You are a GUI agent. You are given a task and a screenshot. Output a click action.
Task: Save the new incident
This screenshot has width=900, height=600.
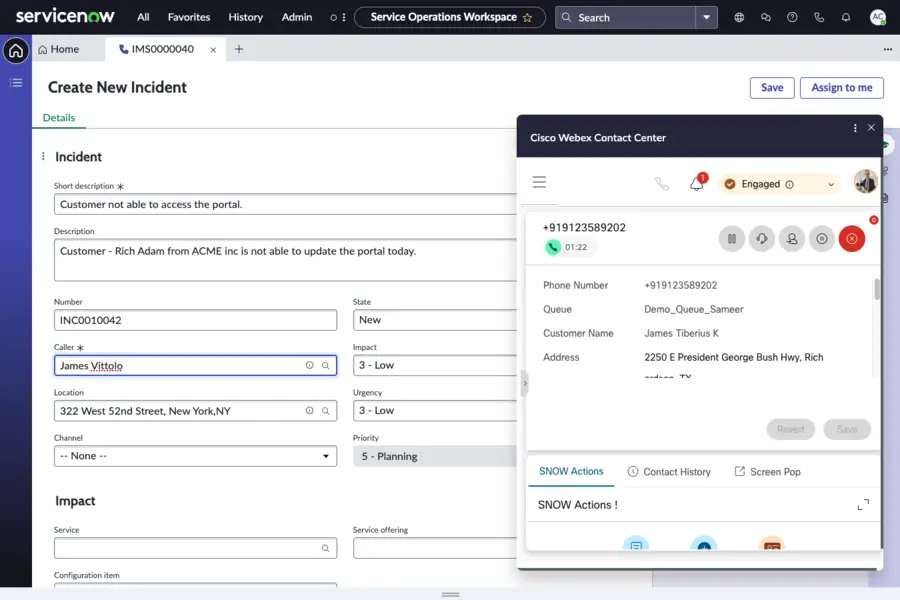(772, 87)
